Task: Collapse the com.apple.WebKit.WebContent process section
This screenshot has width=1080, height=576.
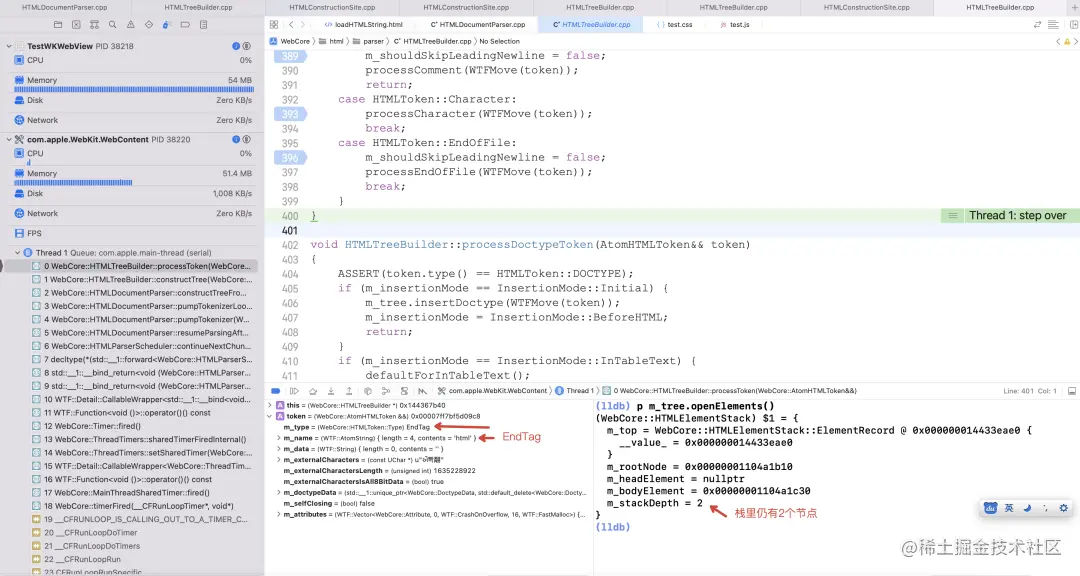Action: point(9,139)
